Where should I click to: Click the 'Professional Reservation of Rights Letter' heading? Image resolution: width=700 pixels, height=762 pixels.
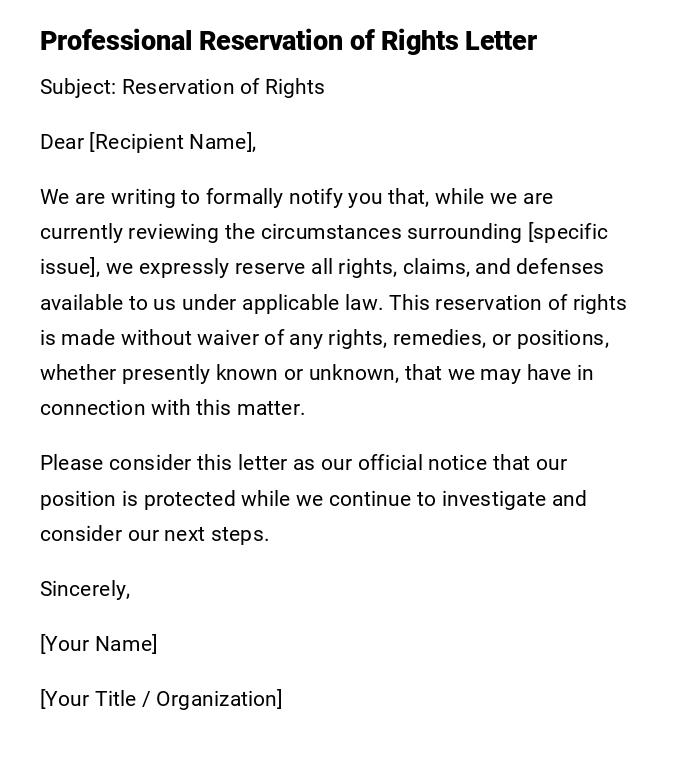288,41
